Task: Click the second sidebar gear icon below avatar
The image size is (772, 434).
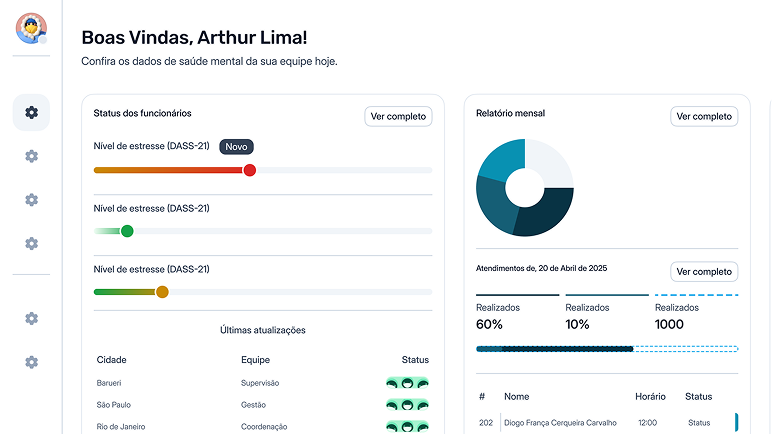Action: pos(32,156)
